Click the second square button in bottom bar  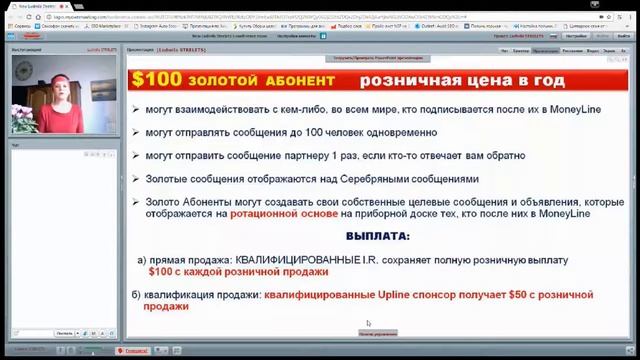(71, 350)
